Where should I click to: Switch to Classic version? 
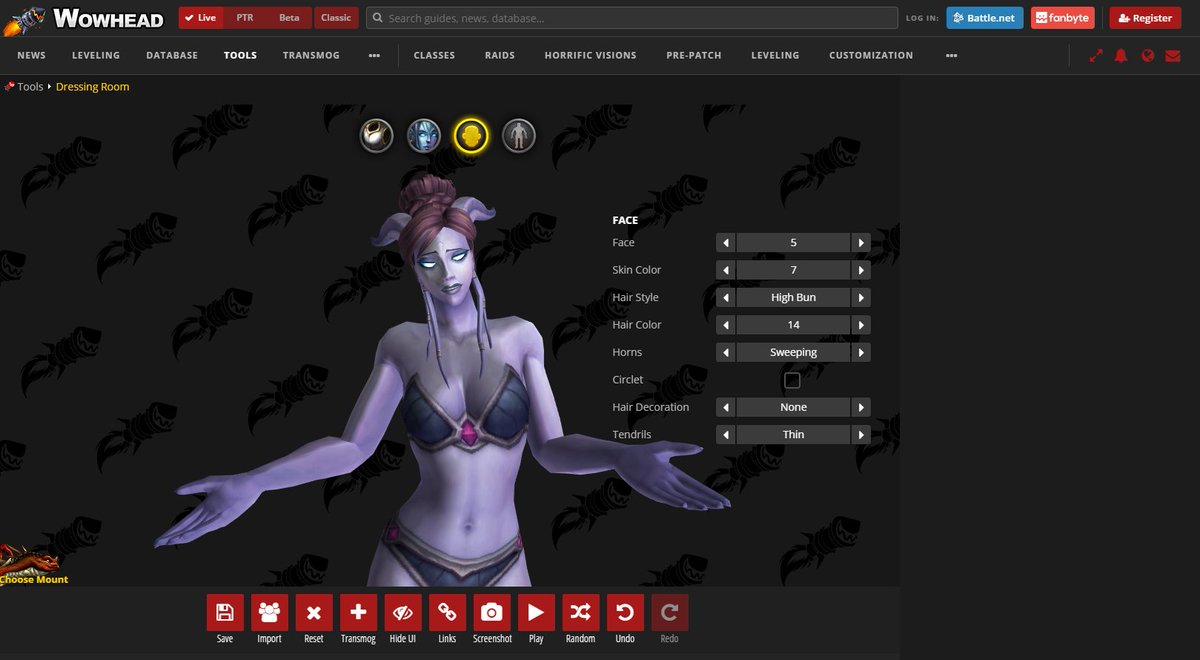click(336, 18)
